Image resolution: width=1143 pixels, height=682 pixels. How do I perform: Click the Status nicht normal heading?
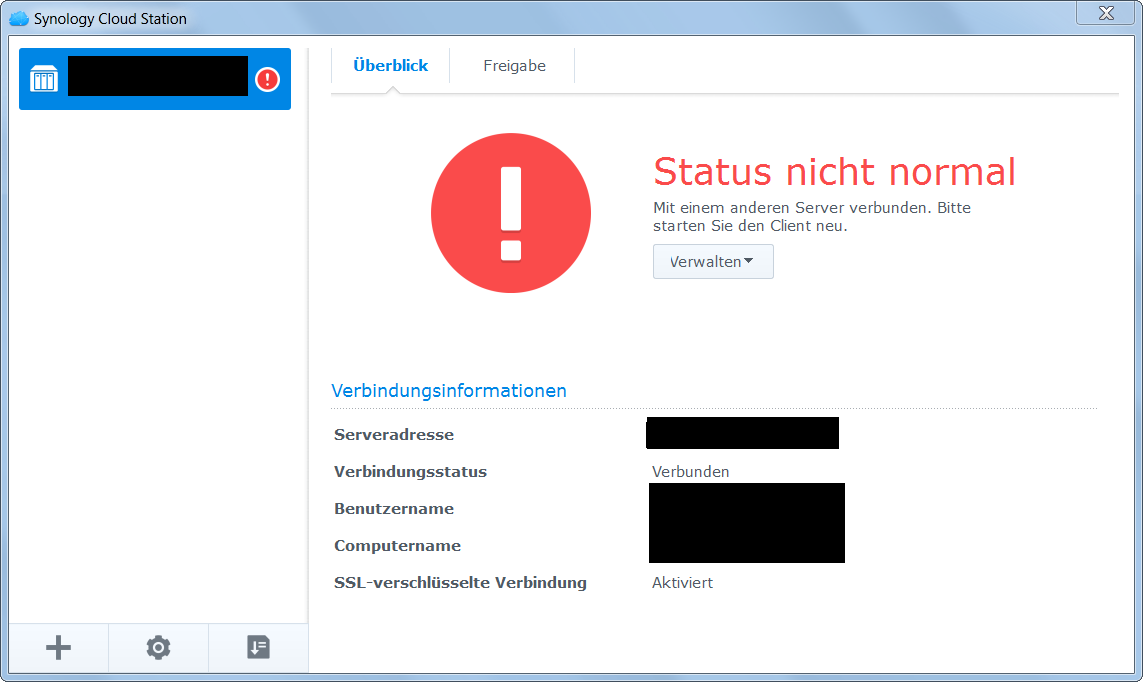click(x=834, y=171)
